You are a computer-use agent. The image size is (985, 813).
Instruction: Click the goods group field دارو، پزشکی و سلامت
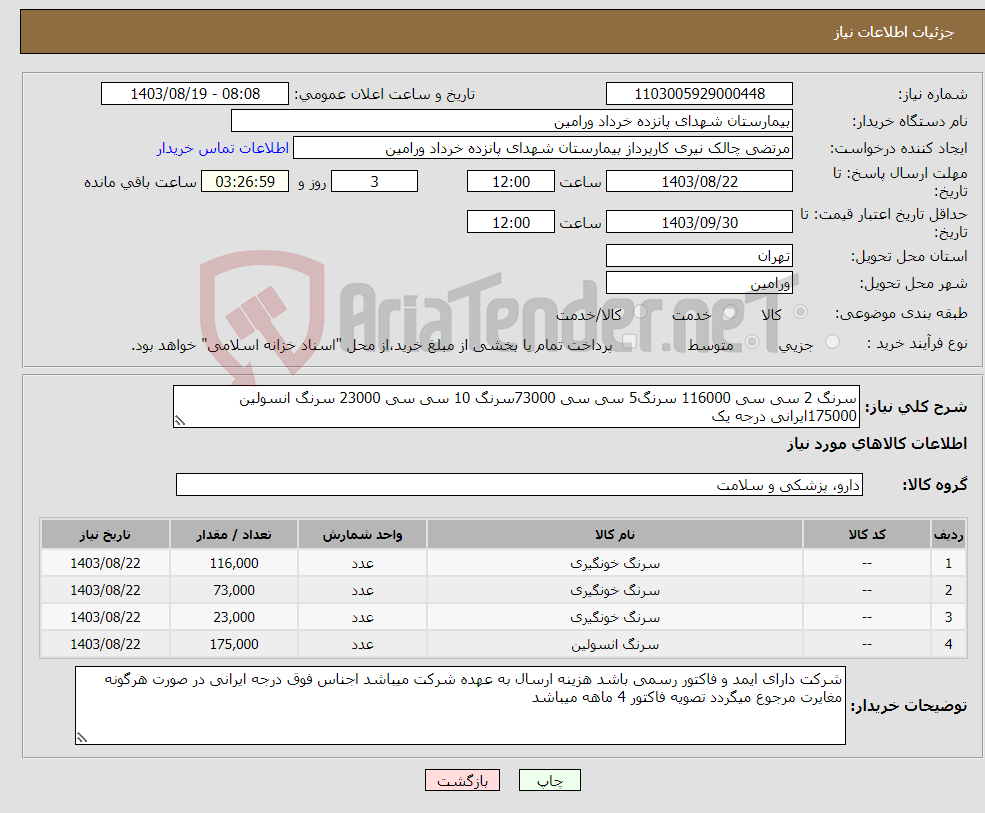[x=520, y=485]
